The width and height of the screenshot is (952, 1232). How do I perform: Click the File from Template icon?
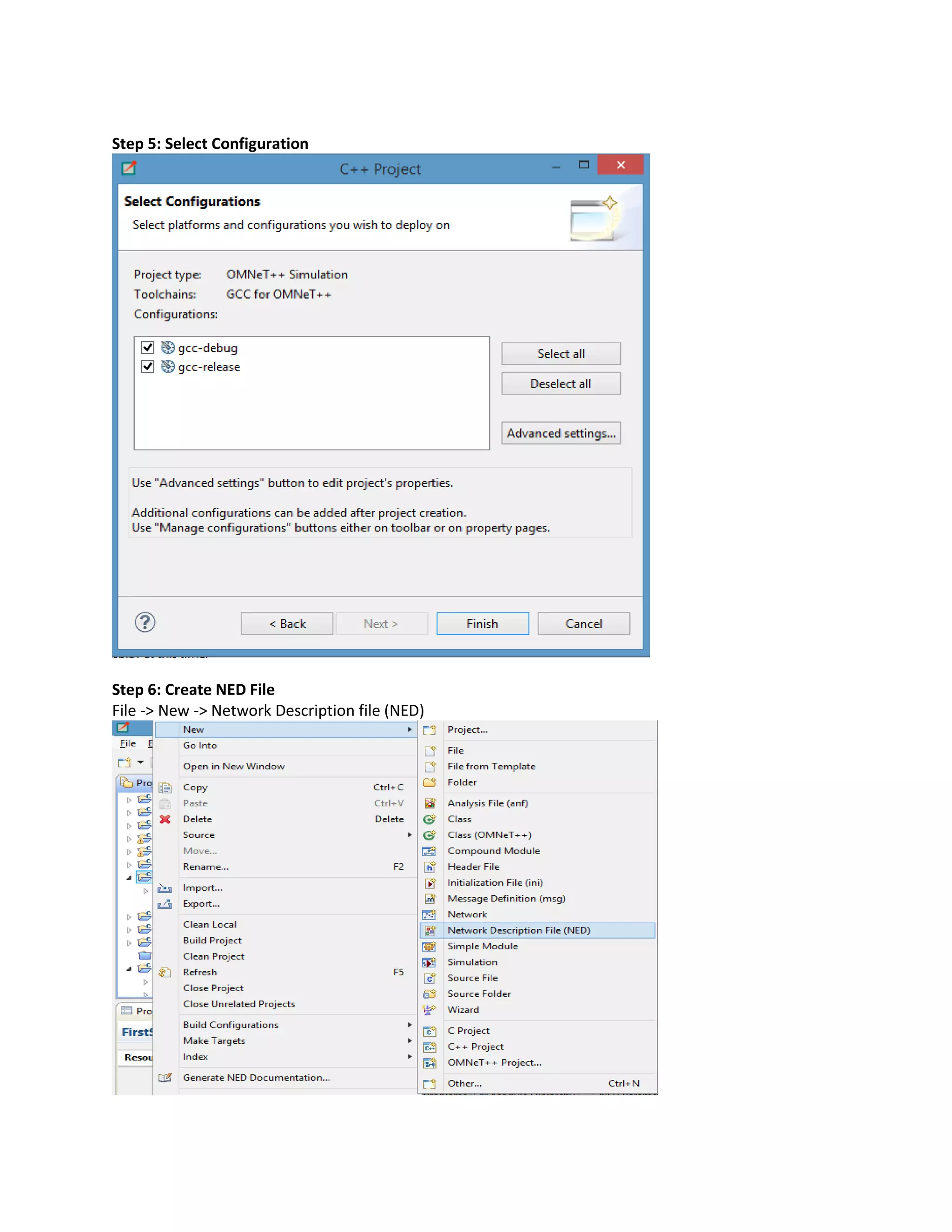(430, 767)
